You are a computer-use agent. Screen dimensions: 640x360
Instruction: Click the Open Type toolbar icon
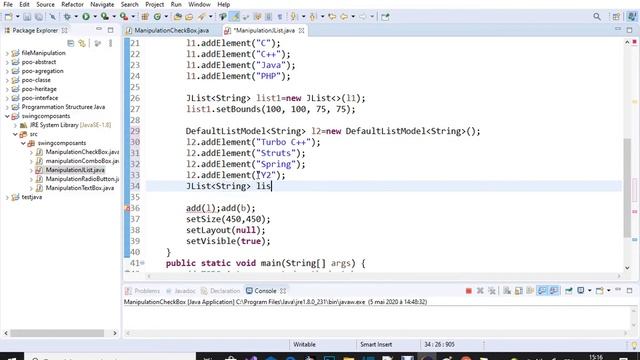point(178,17)
